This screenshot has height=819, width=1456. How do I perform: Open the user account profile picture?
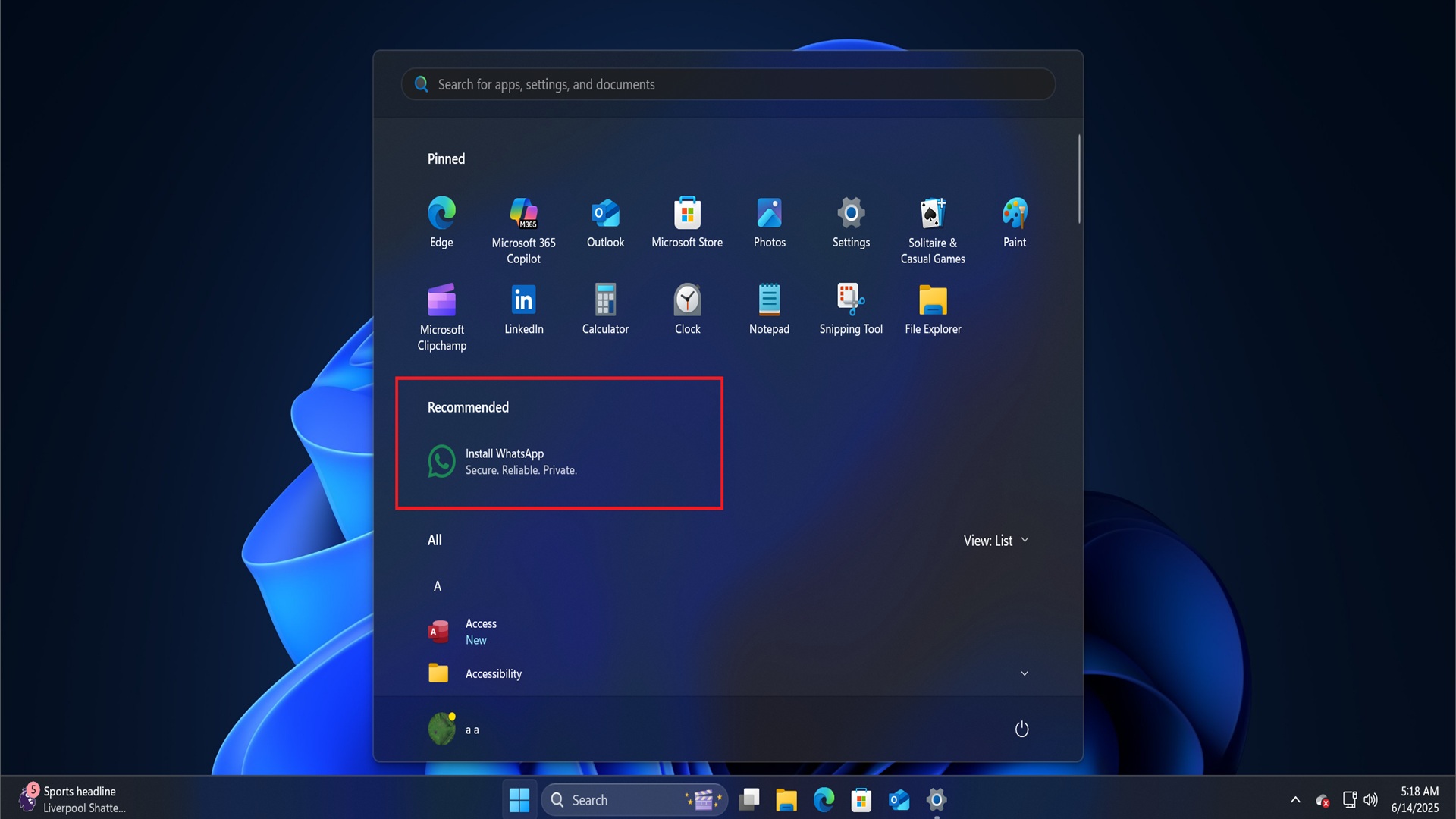click(441, 729)
